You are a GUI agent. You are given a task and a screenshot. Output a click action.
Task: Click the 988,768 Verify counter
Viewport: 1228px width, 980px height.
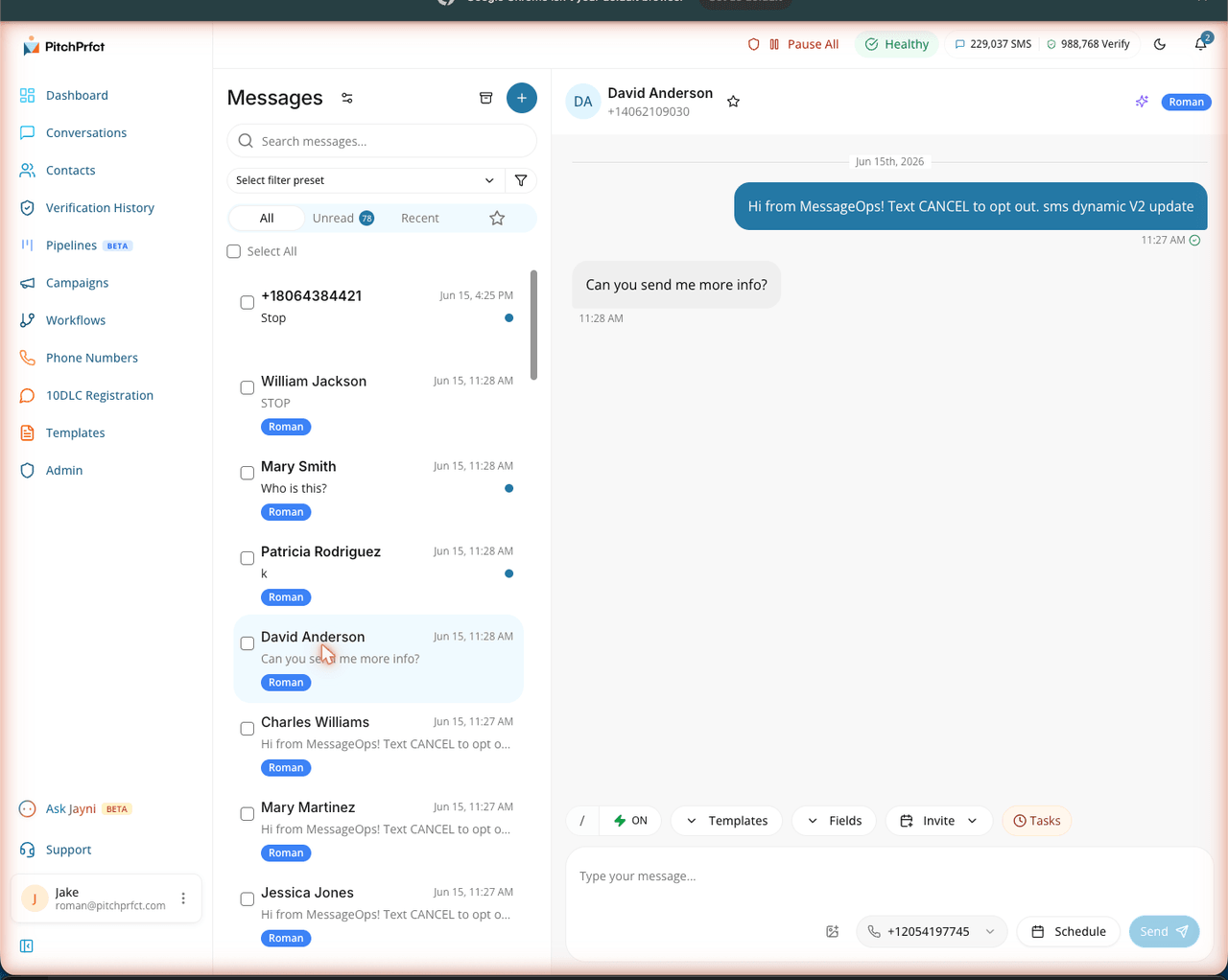1088,44
